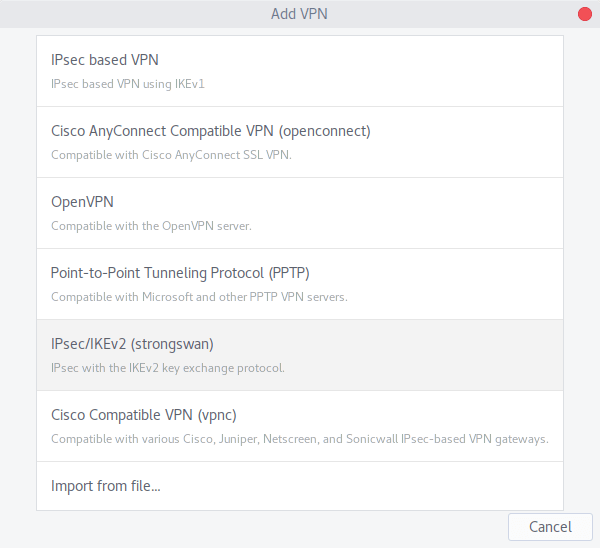Close the Add VPN dialog with red button
Image resolution: width=600 pixels, height=548 pixels.
click(x=585, y=14)
